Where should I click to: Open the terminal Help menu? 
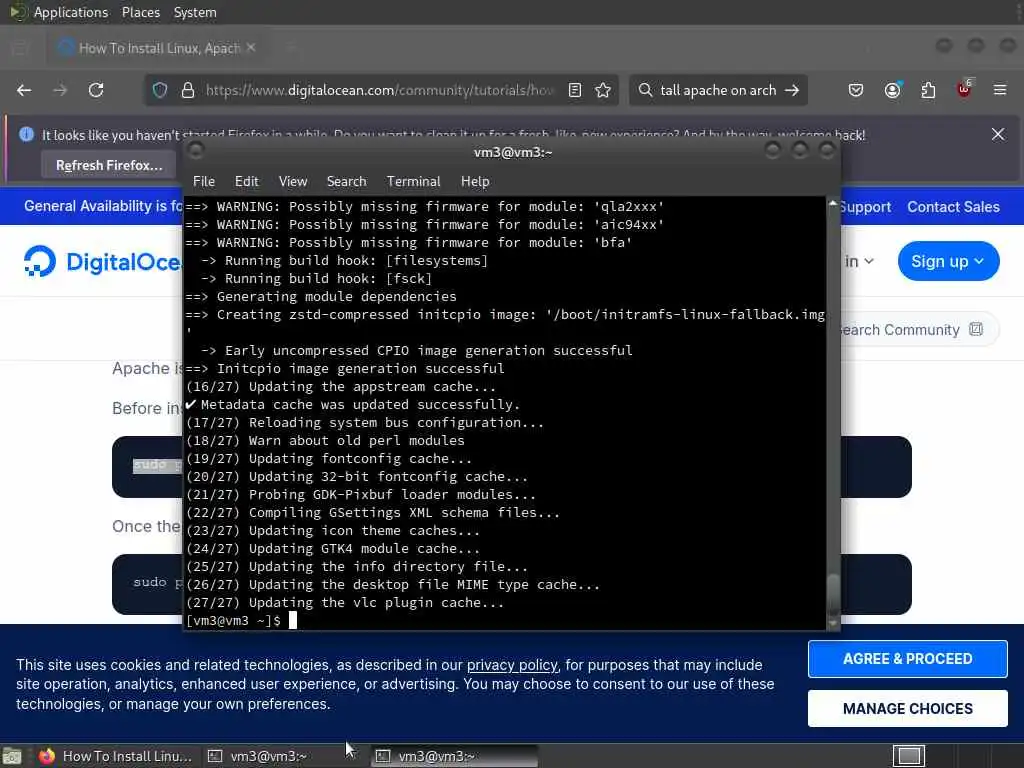coord(475,182)
